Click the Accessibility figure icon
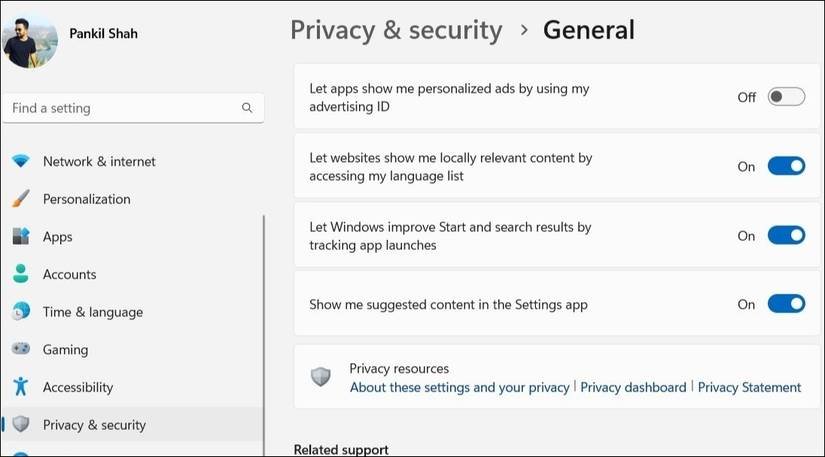 pyautogui.click(x=21, y=387)
